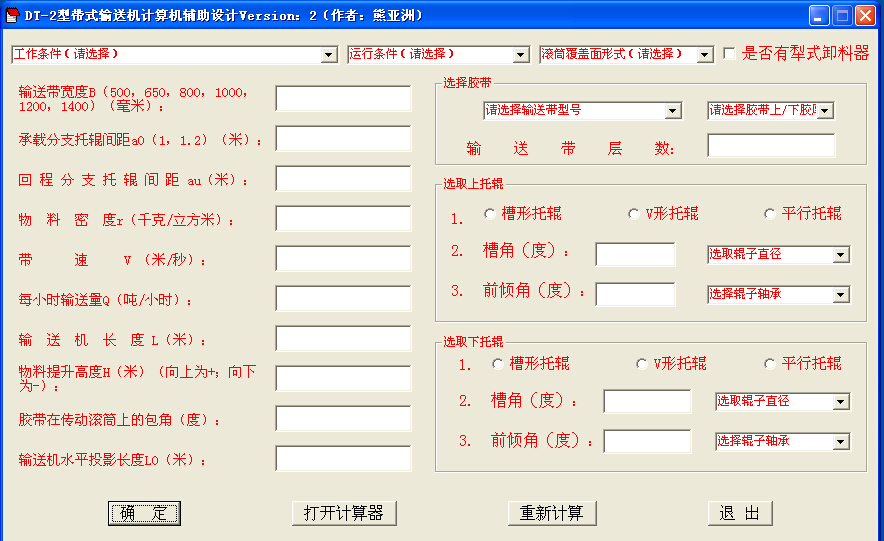Screen dimensions: 884x541
Task: Focus the 输送机水平投影长度L0 input field
Action: tap(343, 459)
